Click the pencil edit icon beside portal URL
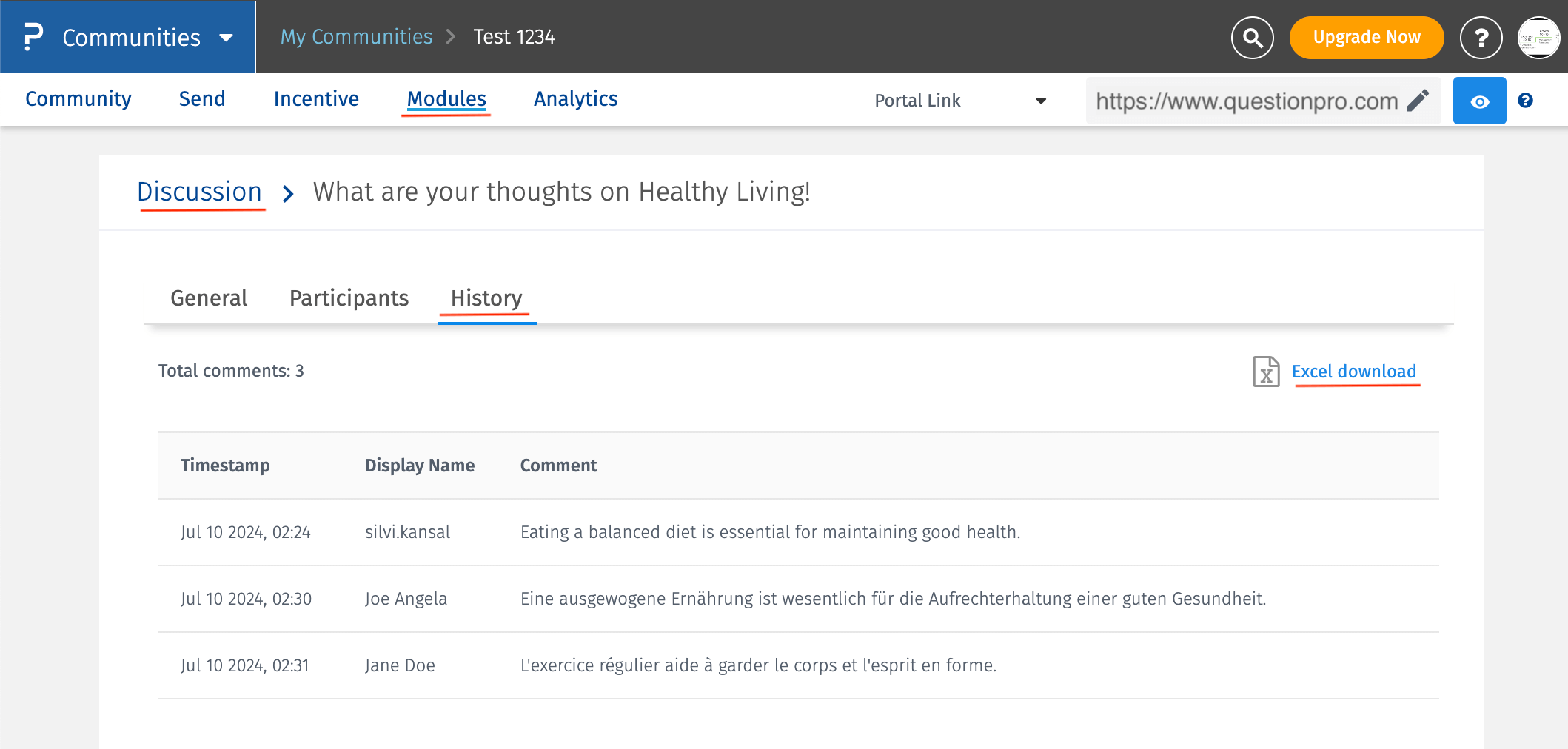Screen dimensions: 1568x749 click(x=1418, y=101)
